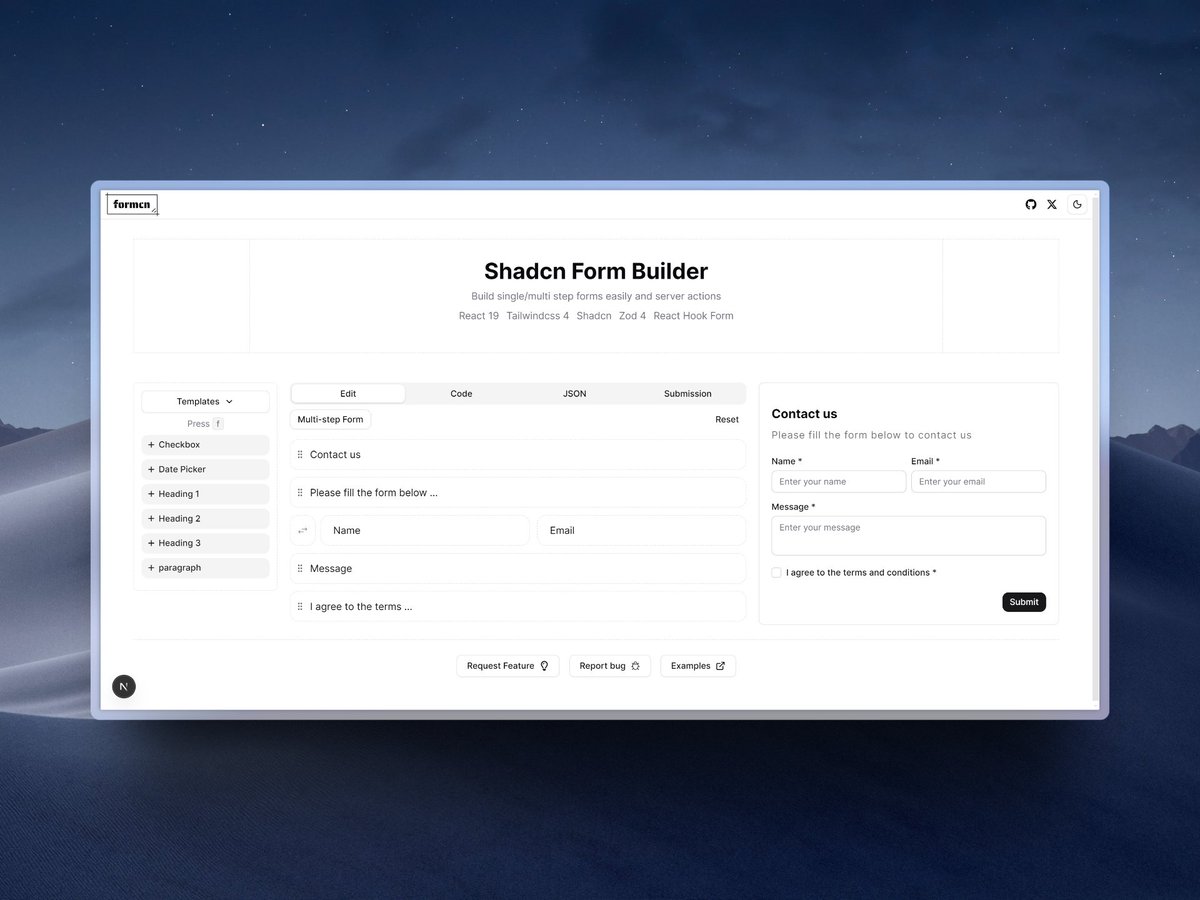The width and height of the screenshot is (1200, 900).
Task: Focus the 'Enter your name' input
Action: (x=839, y=482)
